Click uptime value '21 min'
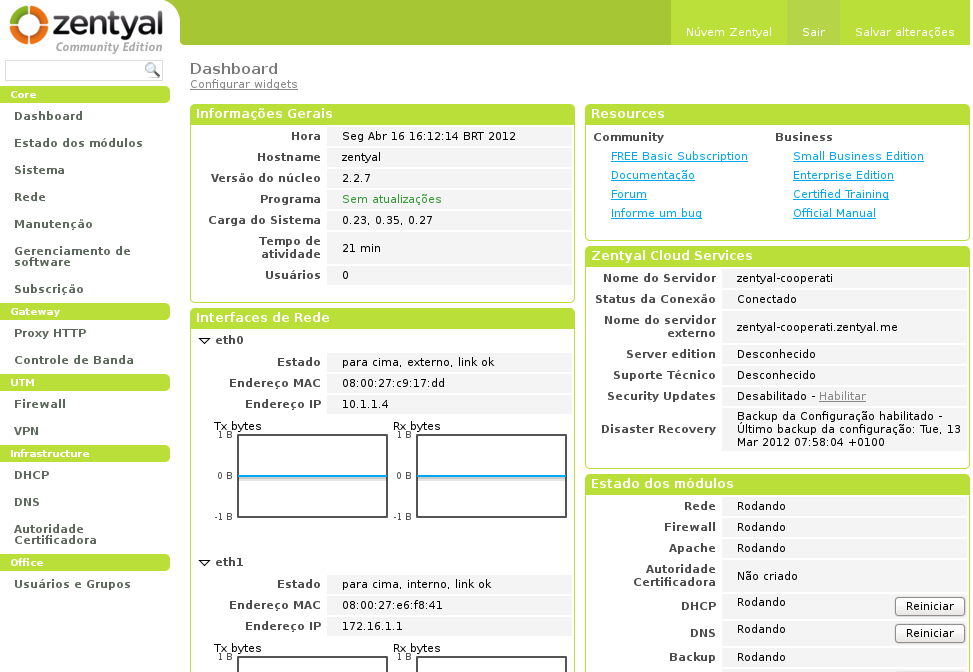Screen dimensions: 973x672 click(x=361, y=248)
